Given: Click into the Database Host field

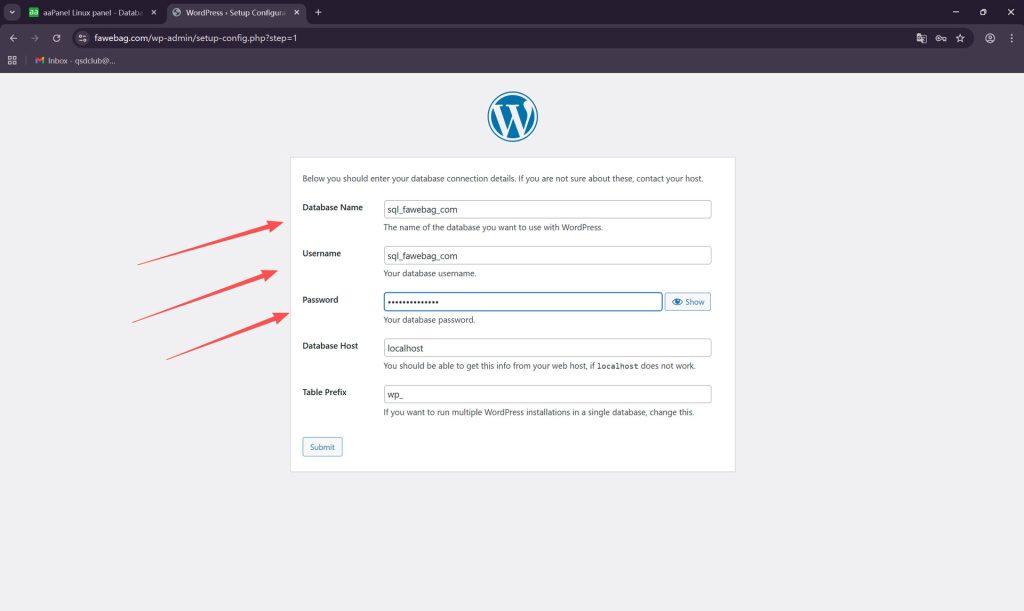Looking at the screenshot, I should 547,348.
